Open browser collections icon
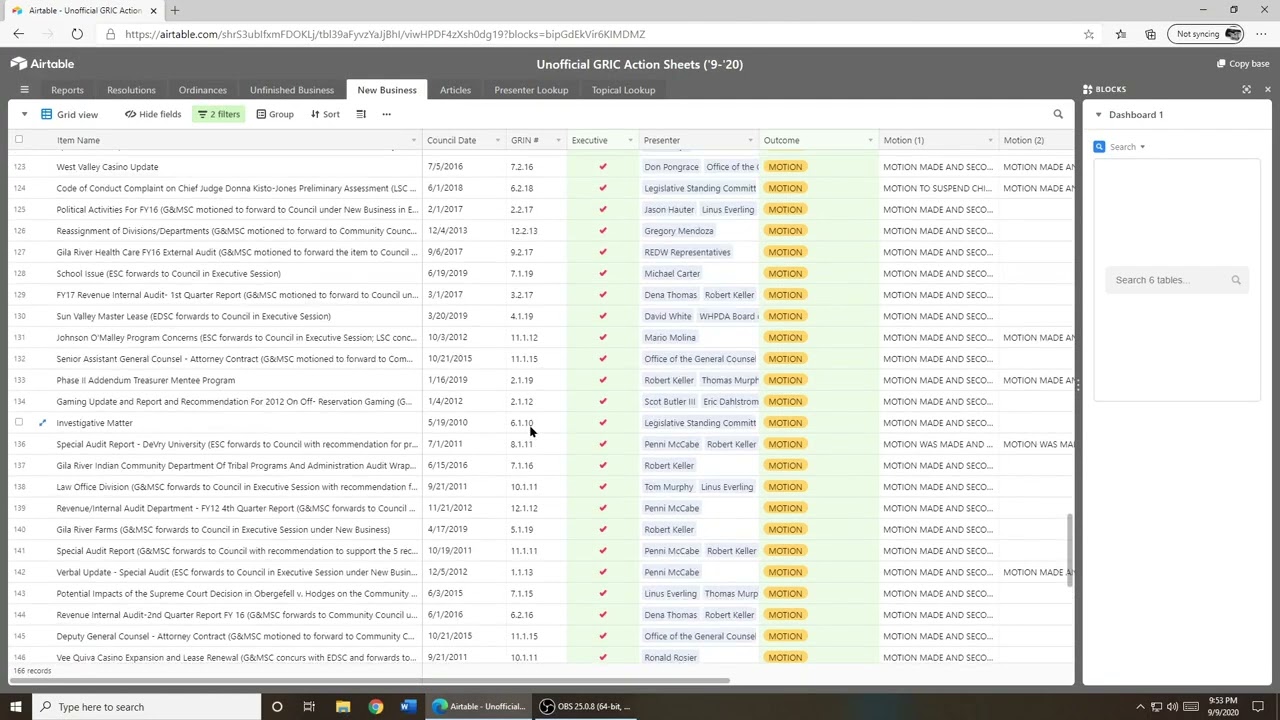 tap(1151, 34)
